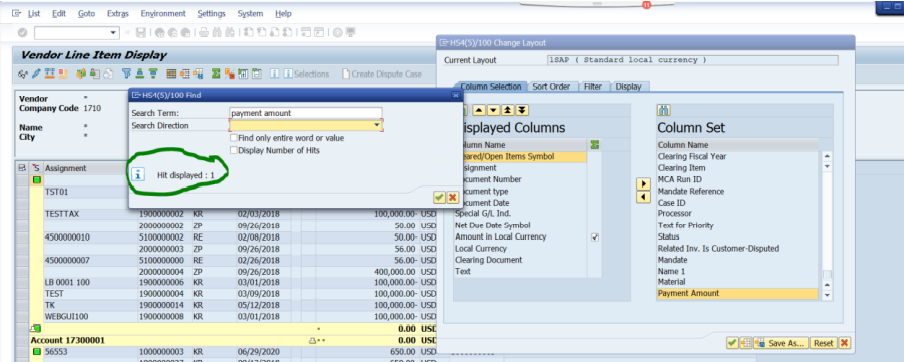Screen dimensions: 904x362
Task: Confirm Change Layout with green checkmark
Action: click(732, 343)
